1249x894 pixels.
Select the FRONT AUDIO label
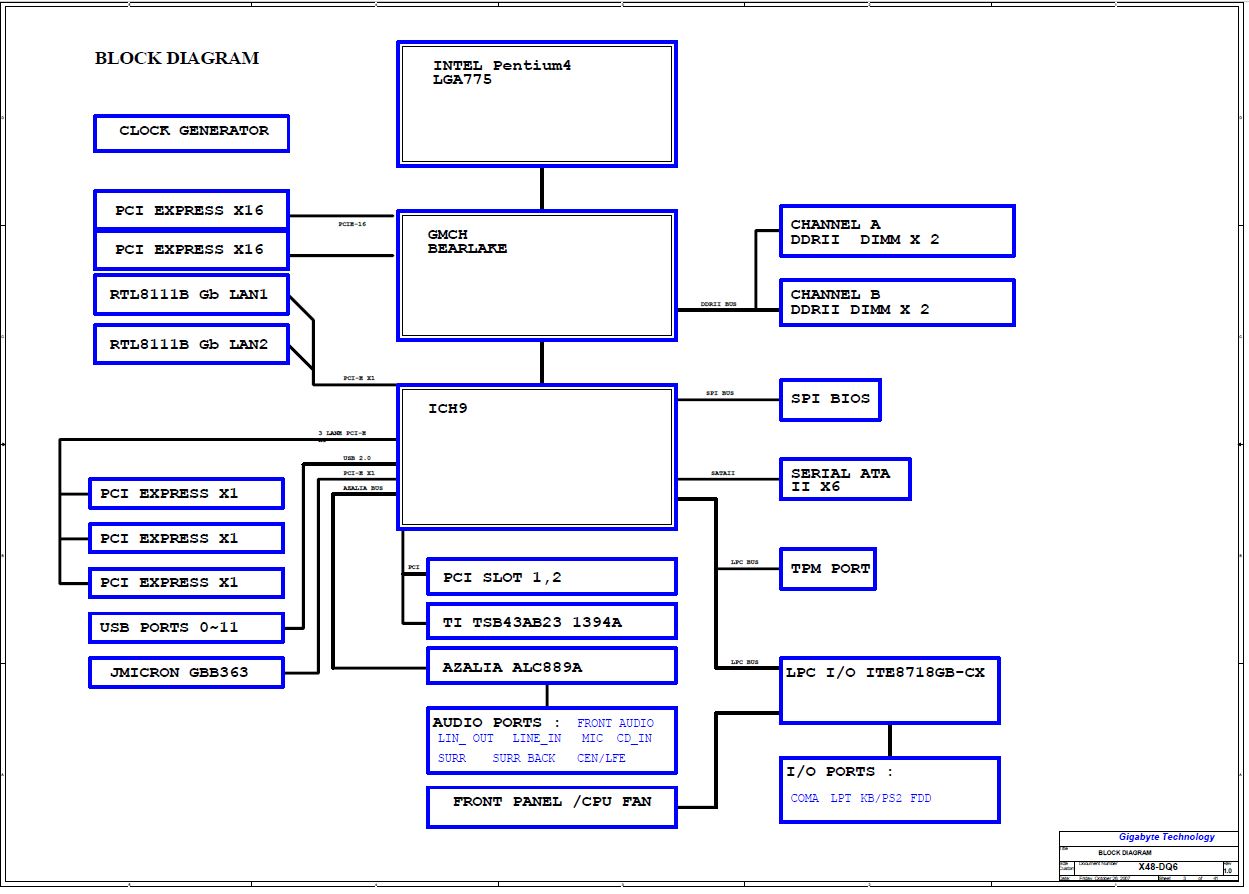point(615,723)
